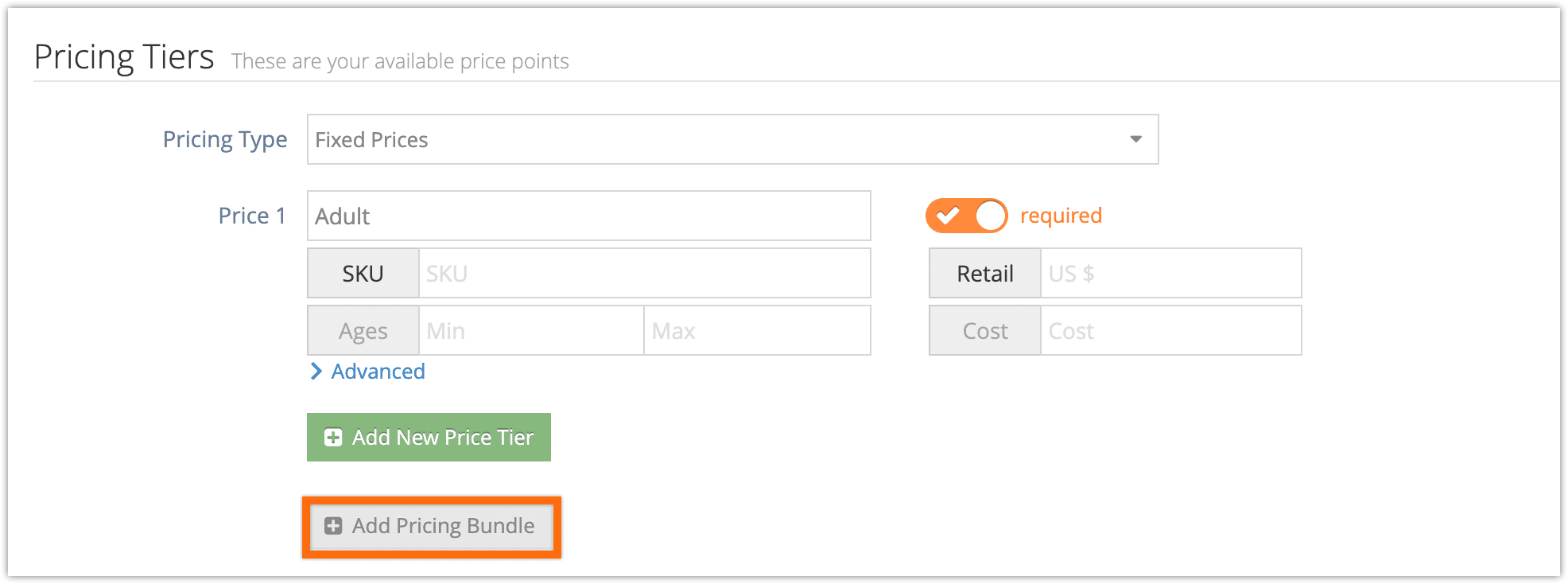Viewport: 1568px width, 584px height.
Task: Click the Cost input field
Action: 1171,330
